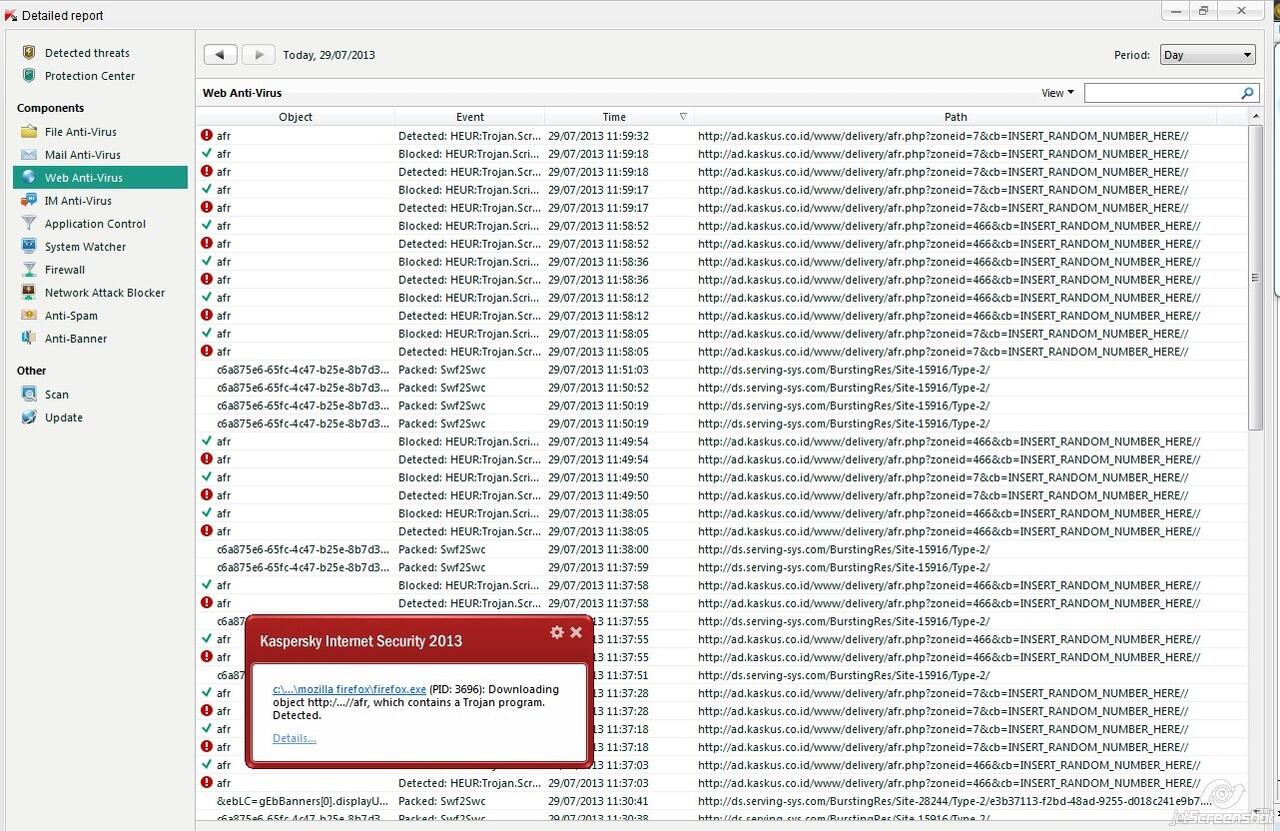Select the 11:50:19 path with Site-15916 first row
The image size is (1280, 831).
[x=844, y=405]
